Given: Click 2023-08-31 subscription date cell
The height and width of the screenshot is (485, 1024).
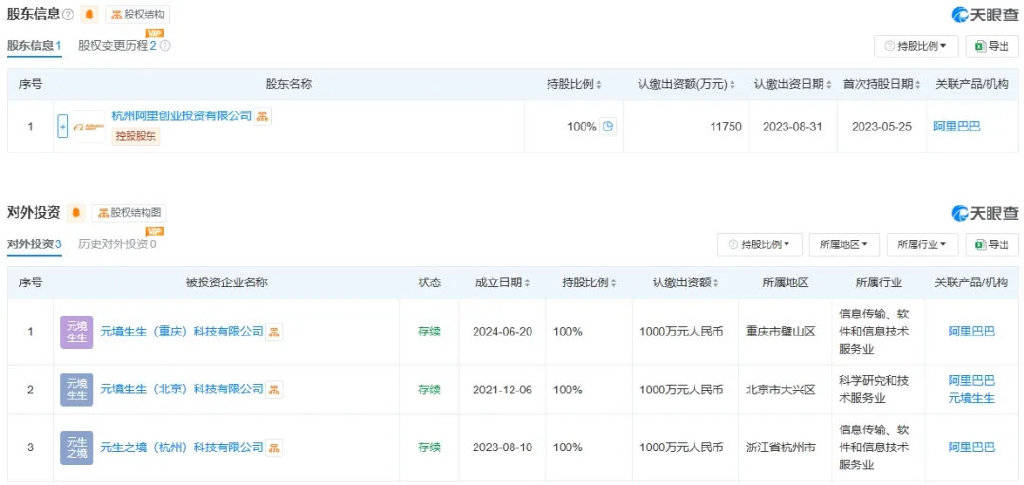Looking at the screenshot, I should [x=792, y=127].
